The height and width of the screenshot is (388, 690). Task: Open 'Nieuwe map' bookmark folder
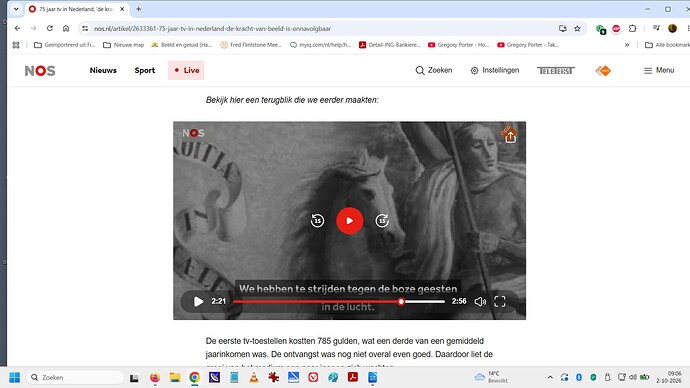tap(124, 45)
